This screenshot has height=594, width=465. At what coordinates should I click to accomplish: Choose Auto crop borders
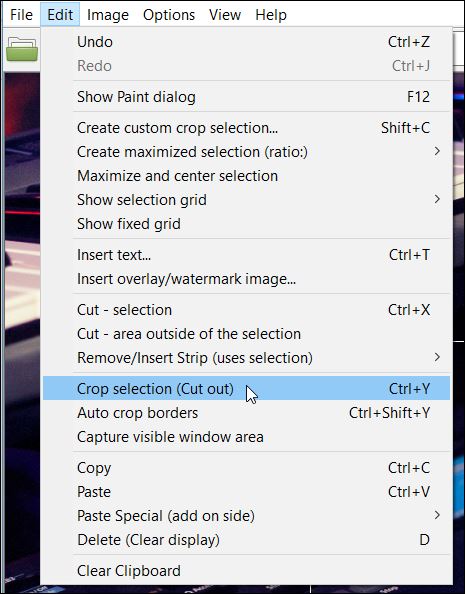(x=246, y=413)
